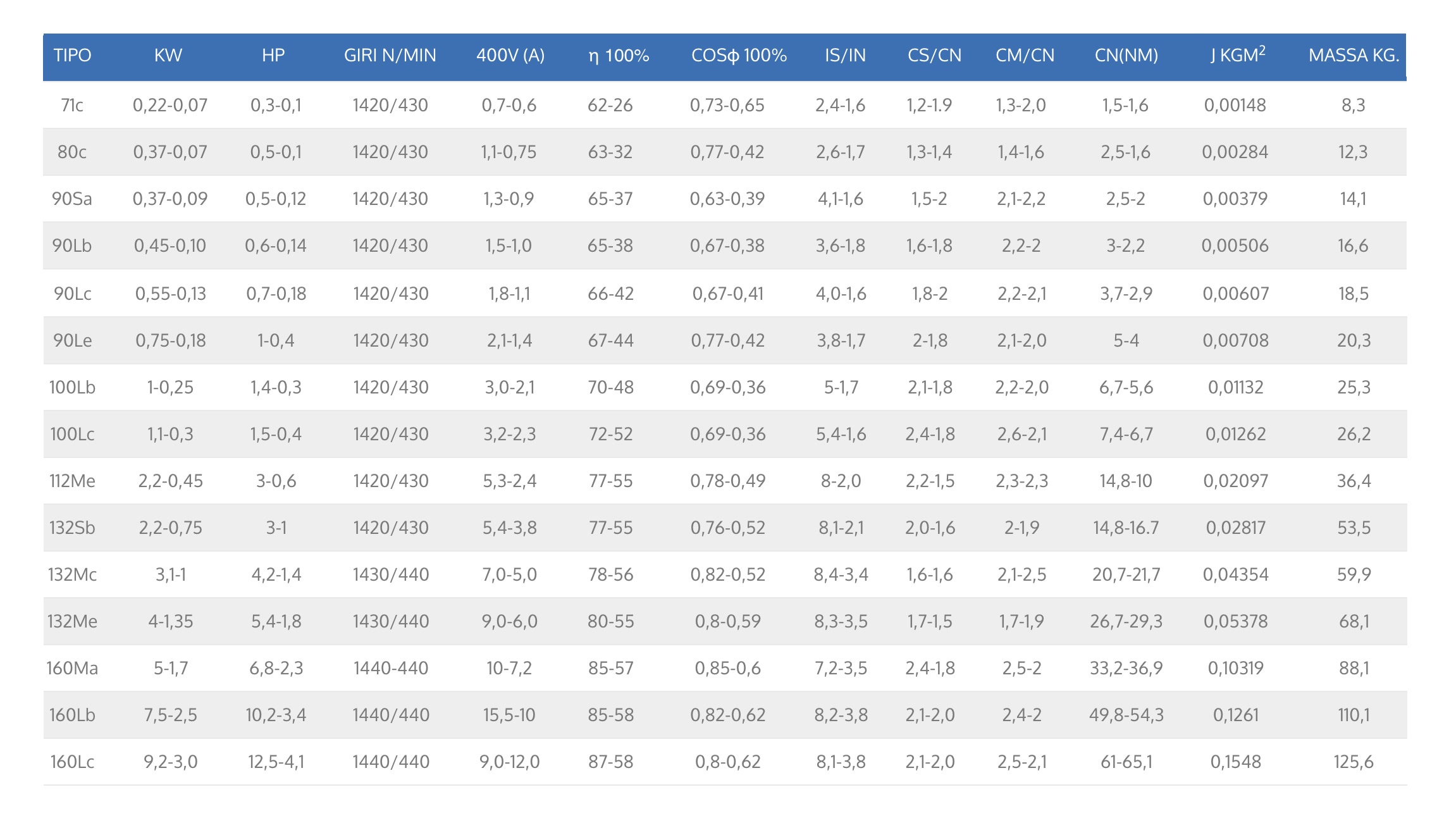Click the 400V (A) column header
Image resolution: width=1456 pixels, height=823 pixels.
510,56
